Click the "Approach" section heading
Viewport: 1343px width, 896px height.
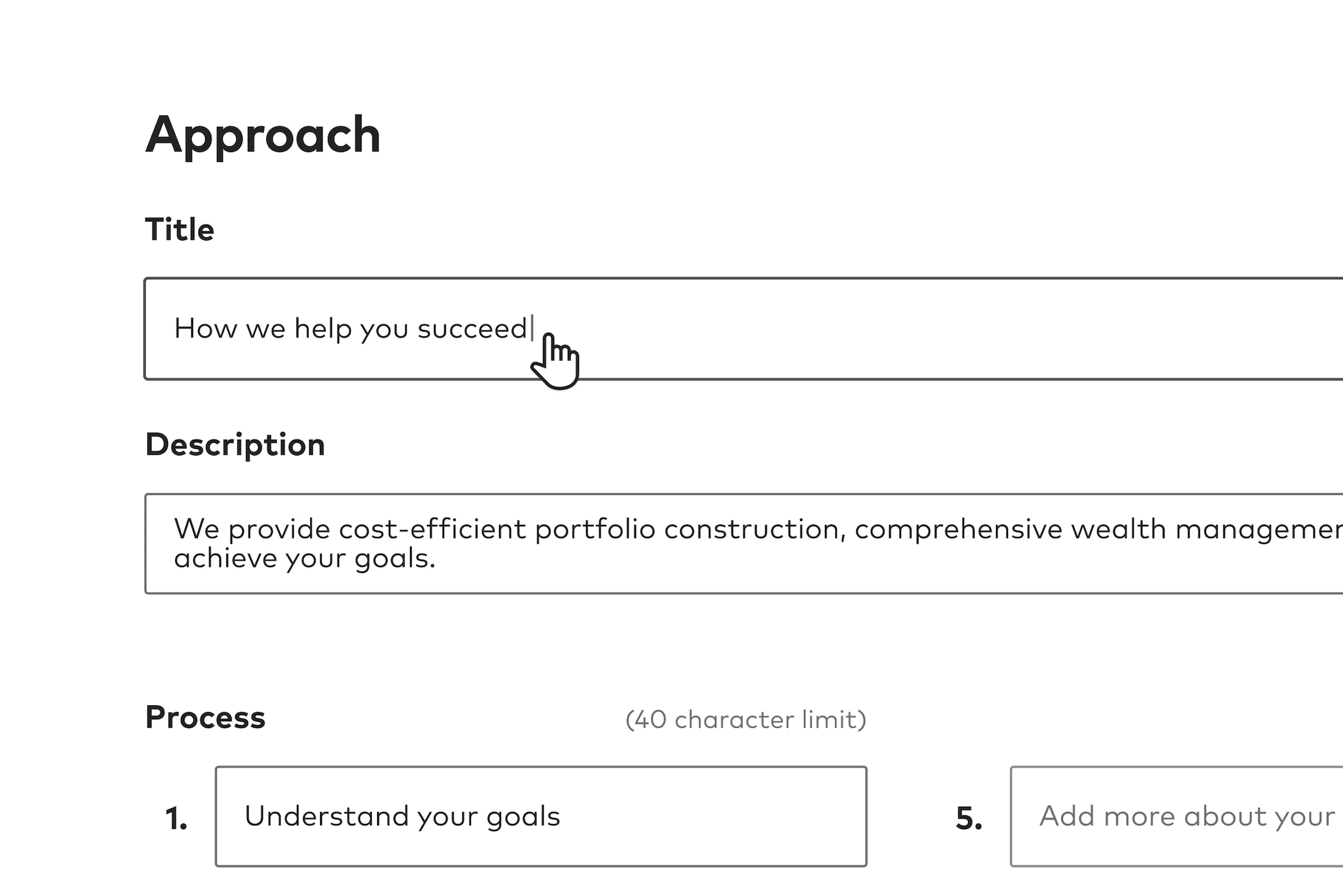(x=263, y=135)
